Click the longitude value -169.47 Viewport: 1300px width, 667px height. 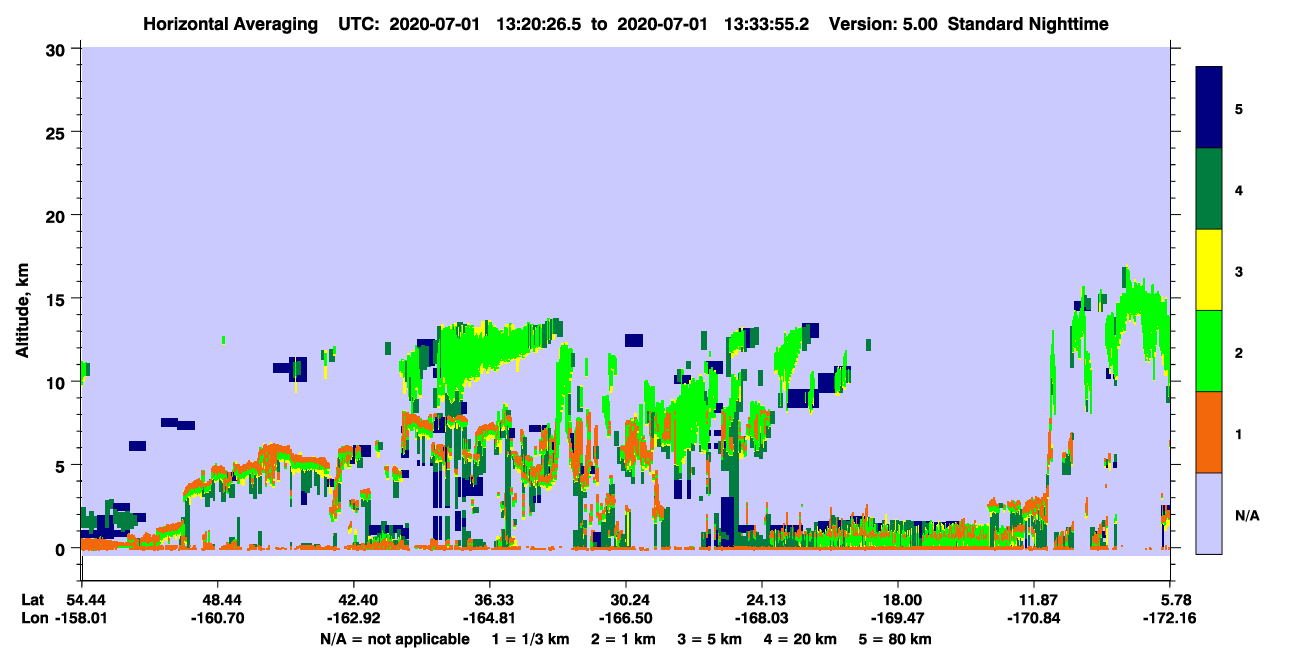898,619
